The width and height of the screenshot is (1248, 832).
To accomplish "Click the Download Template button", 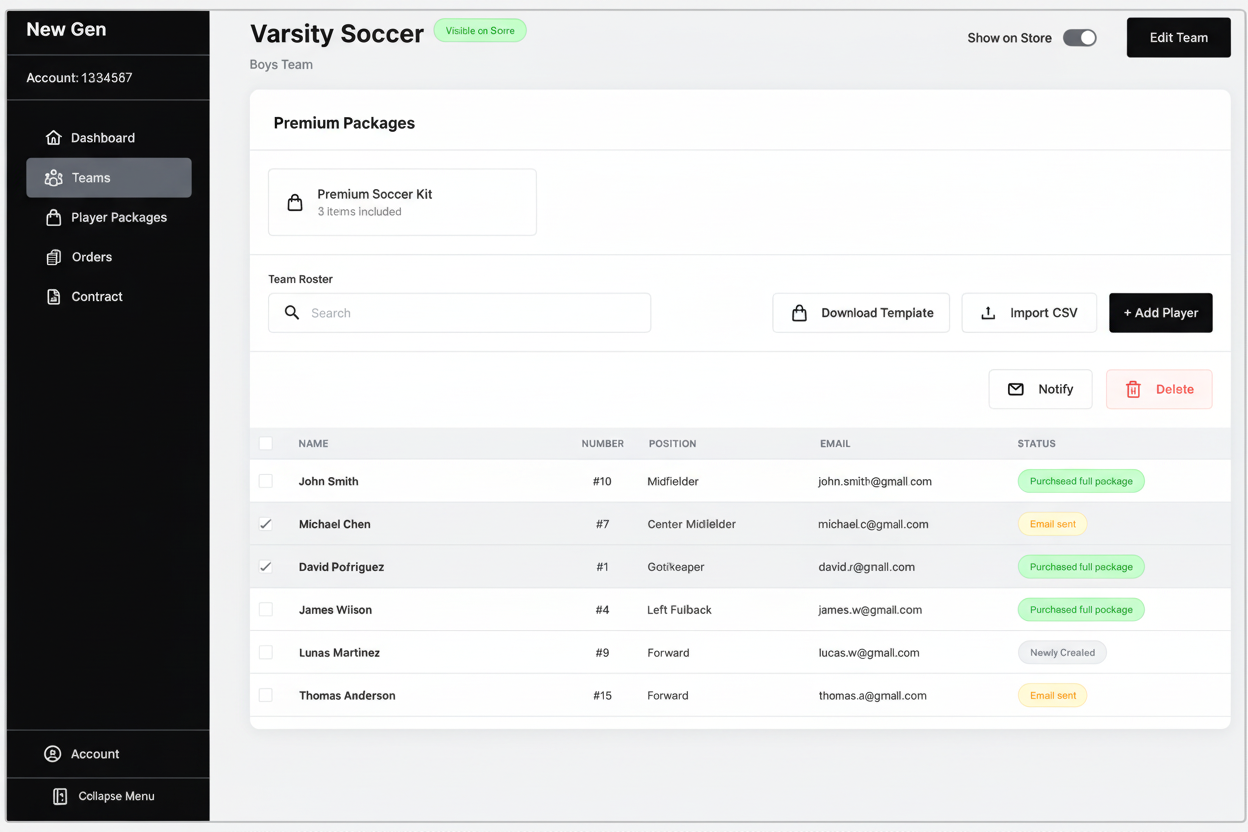I will point(861,313).
